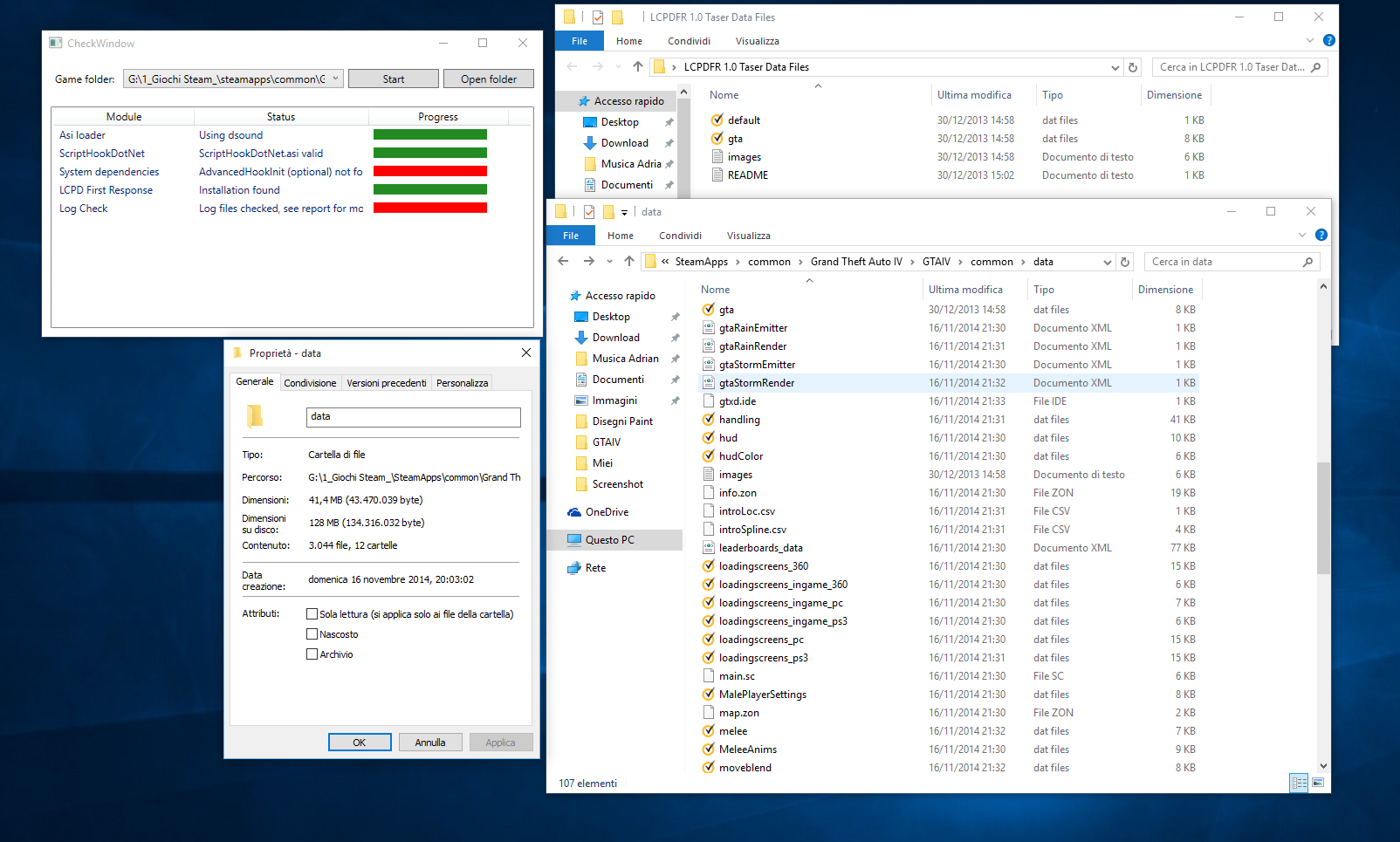Go up one folder level in data window

click(x=628, y=262)
